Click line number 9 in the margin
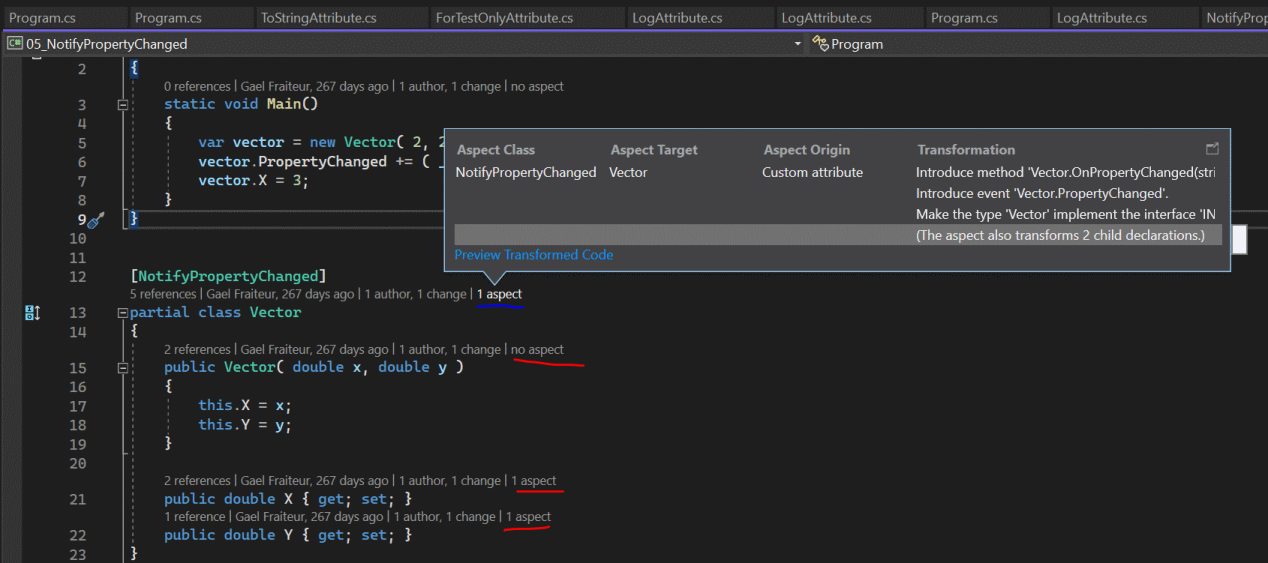The width and height of the screenshot is (1268, 563). click(82, 220)
